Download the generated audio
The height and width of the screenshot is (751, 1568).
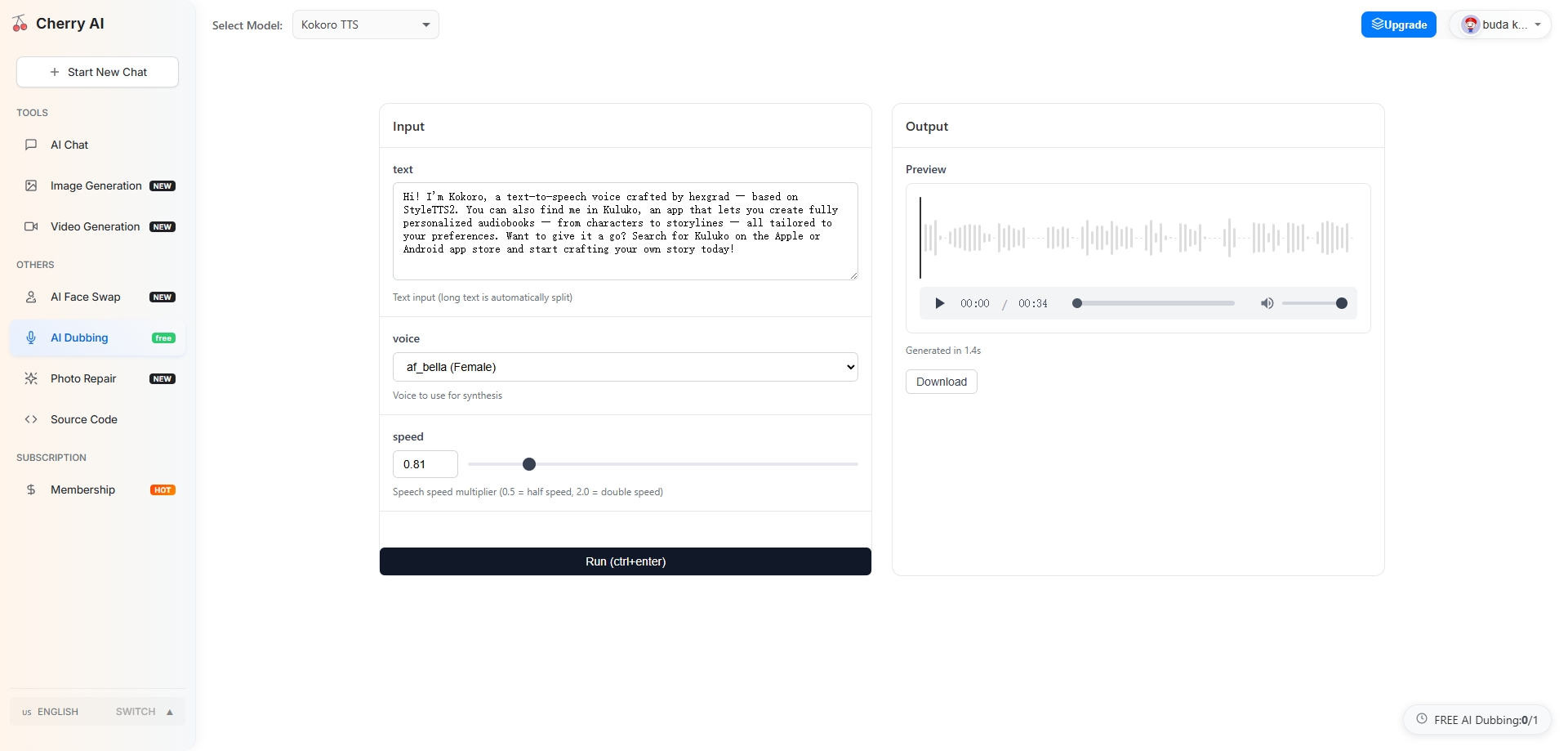pyautogui.click(x=941, y=382)
